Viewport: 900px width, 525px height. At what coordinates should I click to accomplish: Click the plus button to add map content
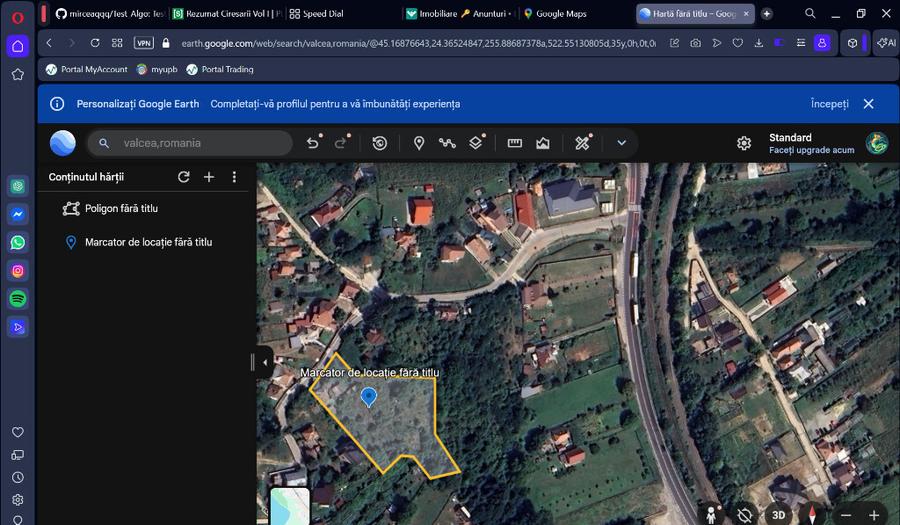209,177
